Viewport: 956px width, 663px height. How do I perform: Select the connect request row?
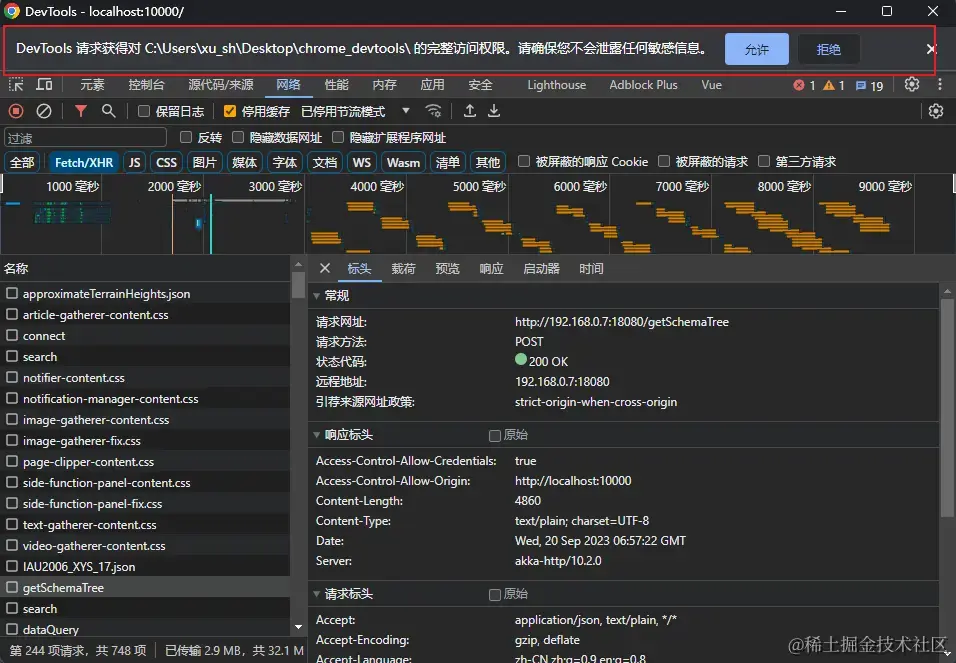145,335
